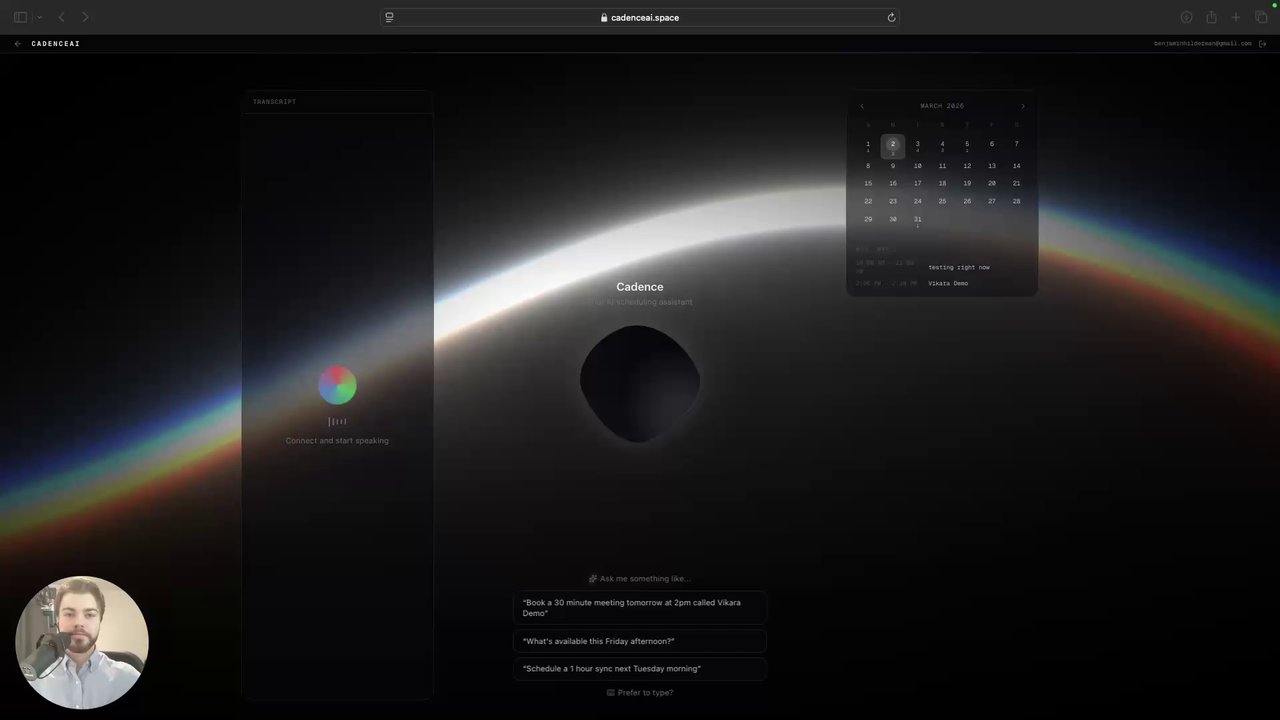Screen dimensions: 1280x720
Task: Click the account email in the header
Action: coord(1202,44)
